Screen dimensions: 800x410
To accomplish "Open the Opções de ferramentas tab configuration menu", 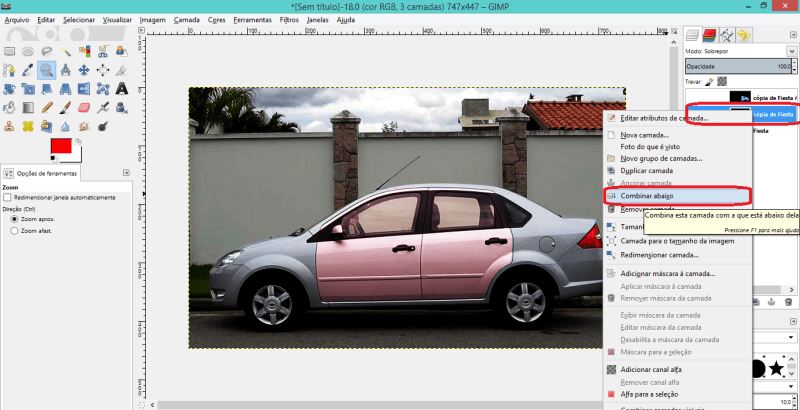I will coord(126,173).
